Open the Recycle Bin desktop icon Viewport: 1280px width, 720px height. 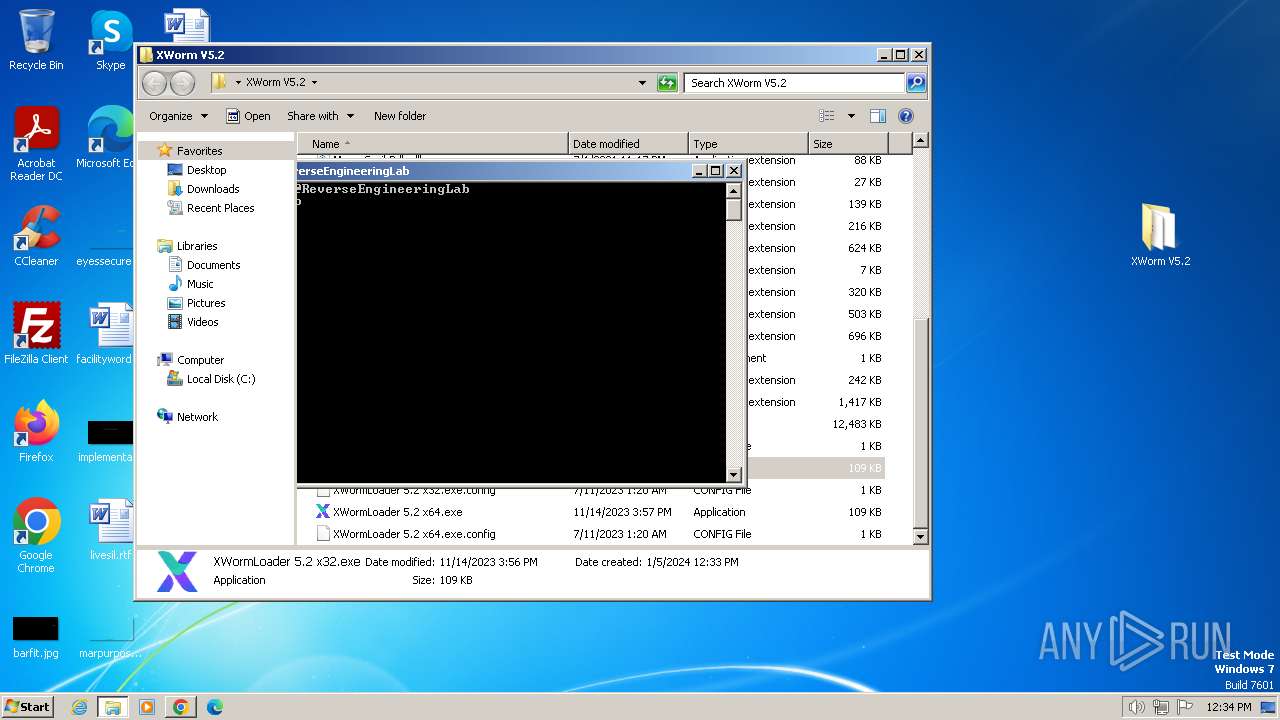pos(36,40)
